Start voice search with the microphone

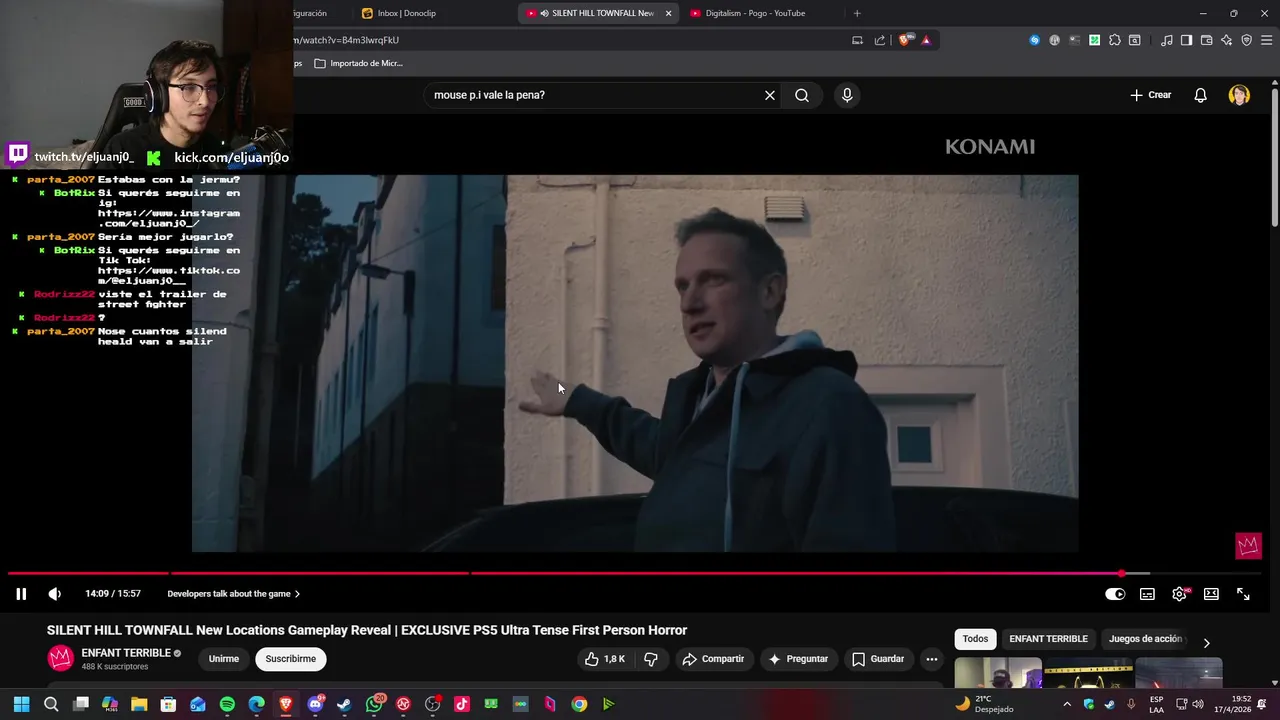(847, 95)
